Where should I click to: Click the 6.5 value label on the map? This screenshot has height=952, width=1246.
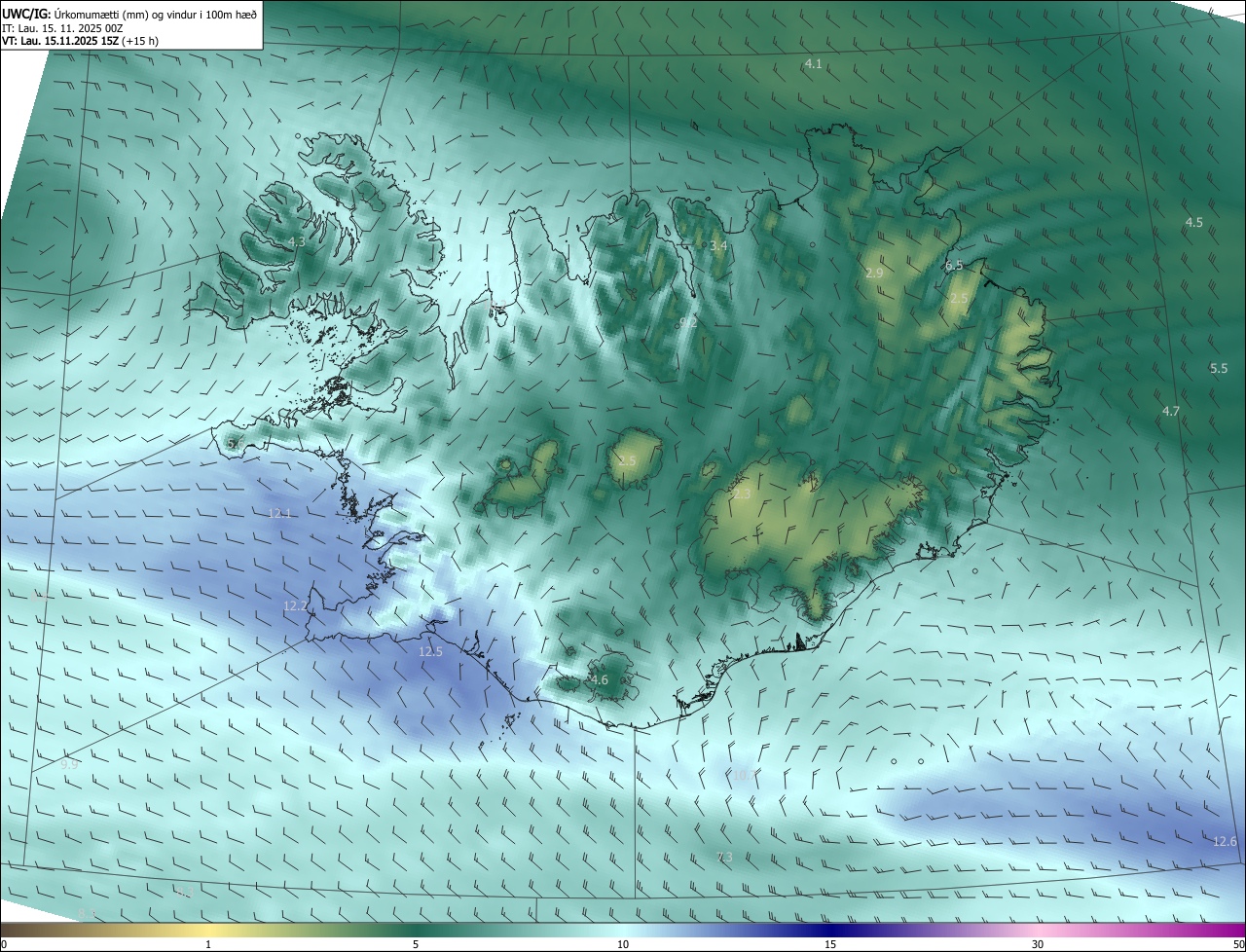tap(954, 265)
